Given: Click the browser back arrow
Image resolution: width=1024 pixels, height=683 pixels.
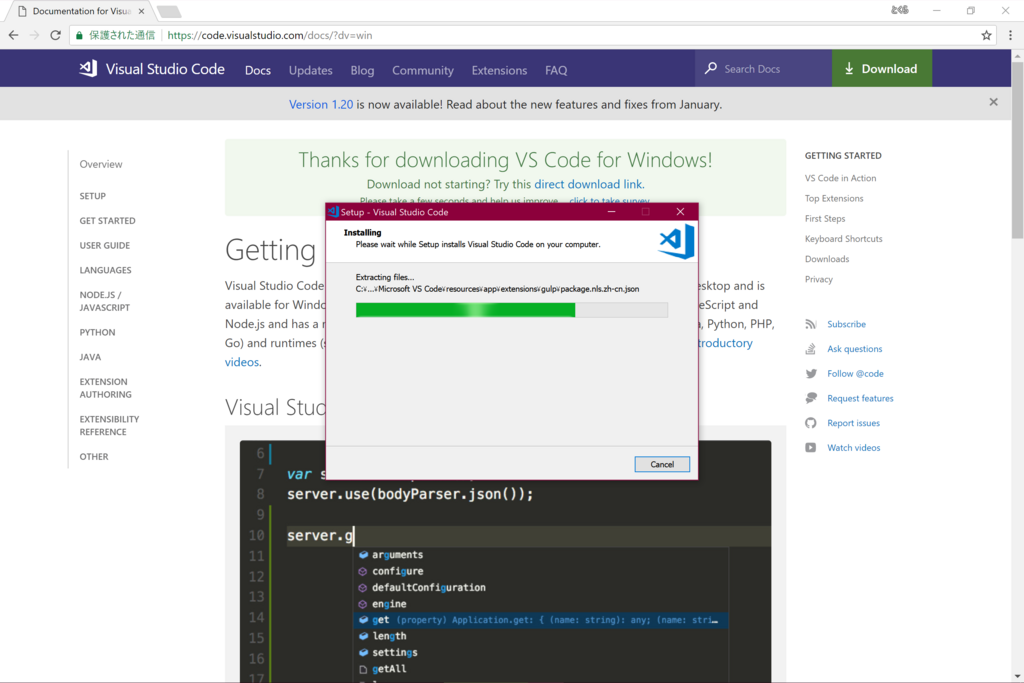Looking at the screenshot, I should 14,35.
